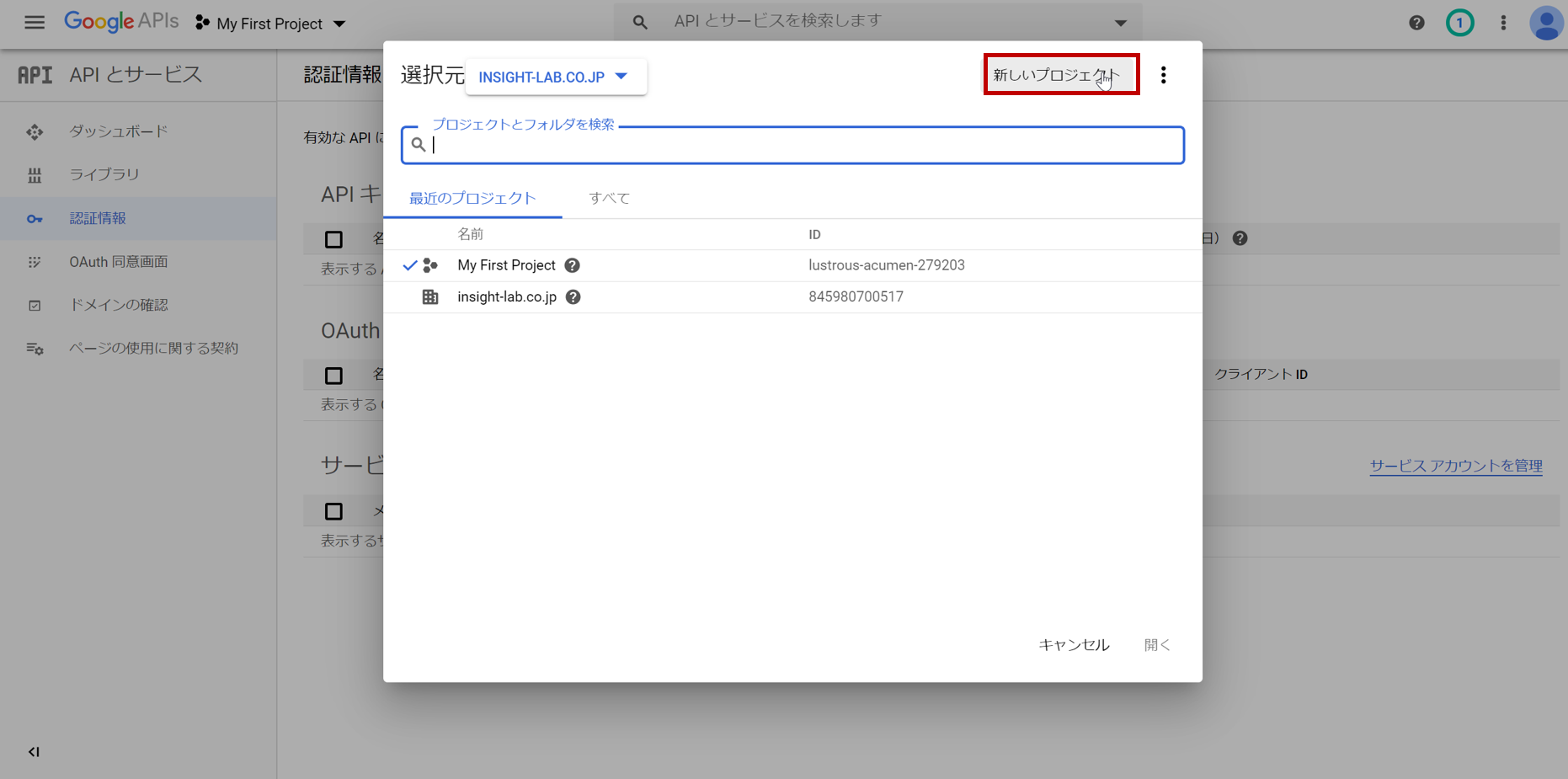The height and width of the screenshot is (779, 1568).
Task: Click the ライブラリ grid icon in sidebar
Action: click(x=35, y=175)
